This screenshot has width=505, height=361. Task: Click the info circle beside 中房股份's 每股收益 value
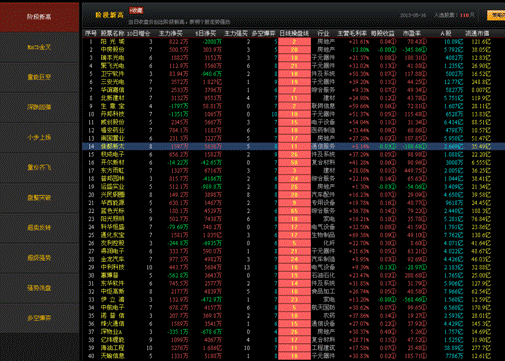tap(393, 50)
